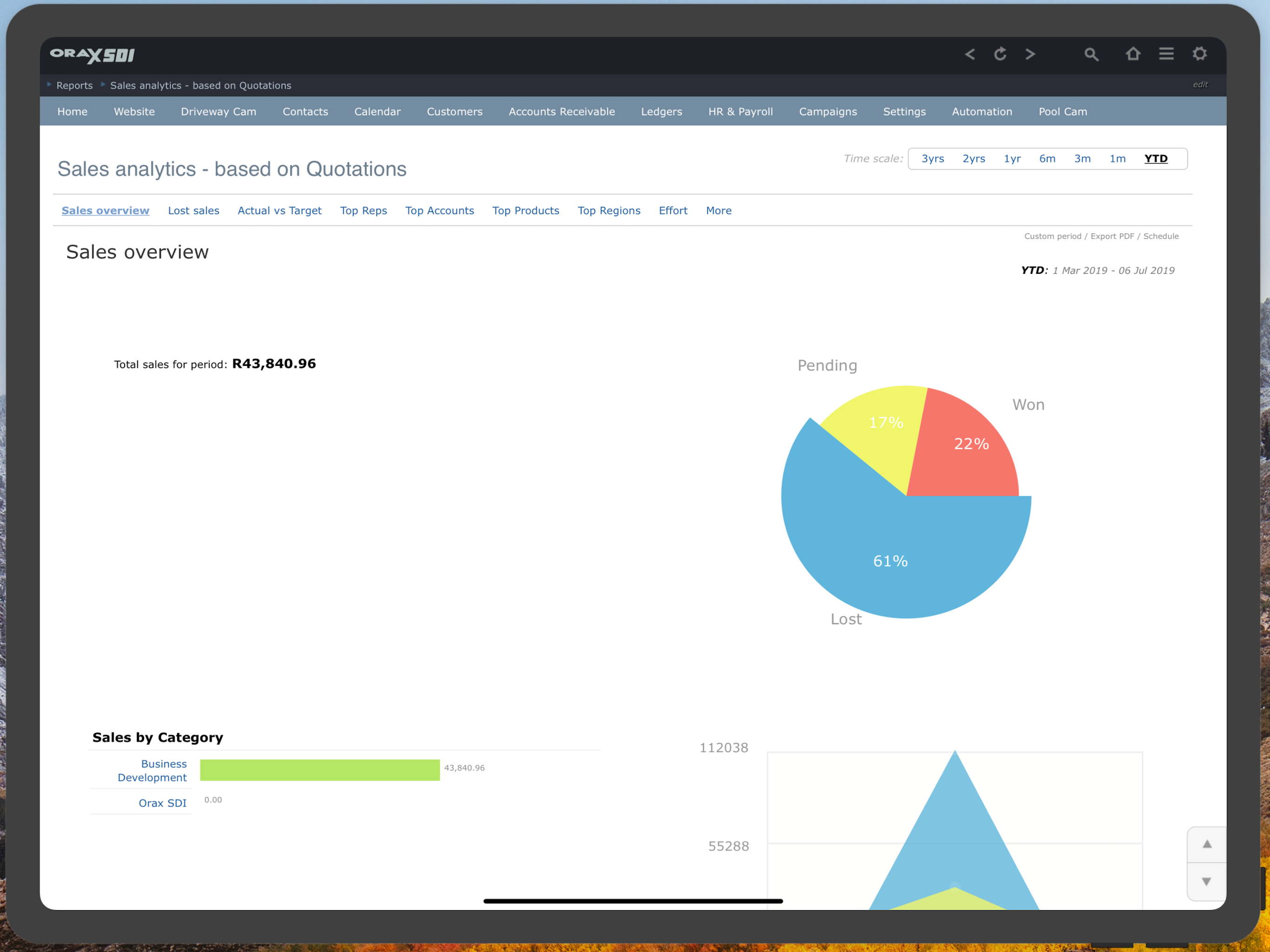Image resolution: width=1270 pixels, height=952 pixels.
Task: Open the Orax SDI category link
Action: (x=163, y=803)
